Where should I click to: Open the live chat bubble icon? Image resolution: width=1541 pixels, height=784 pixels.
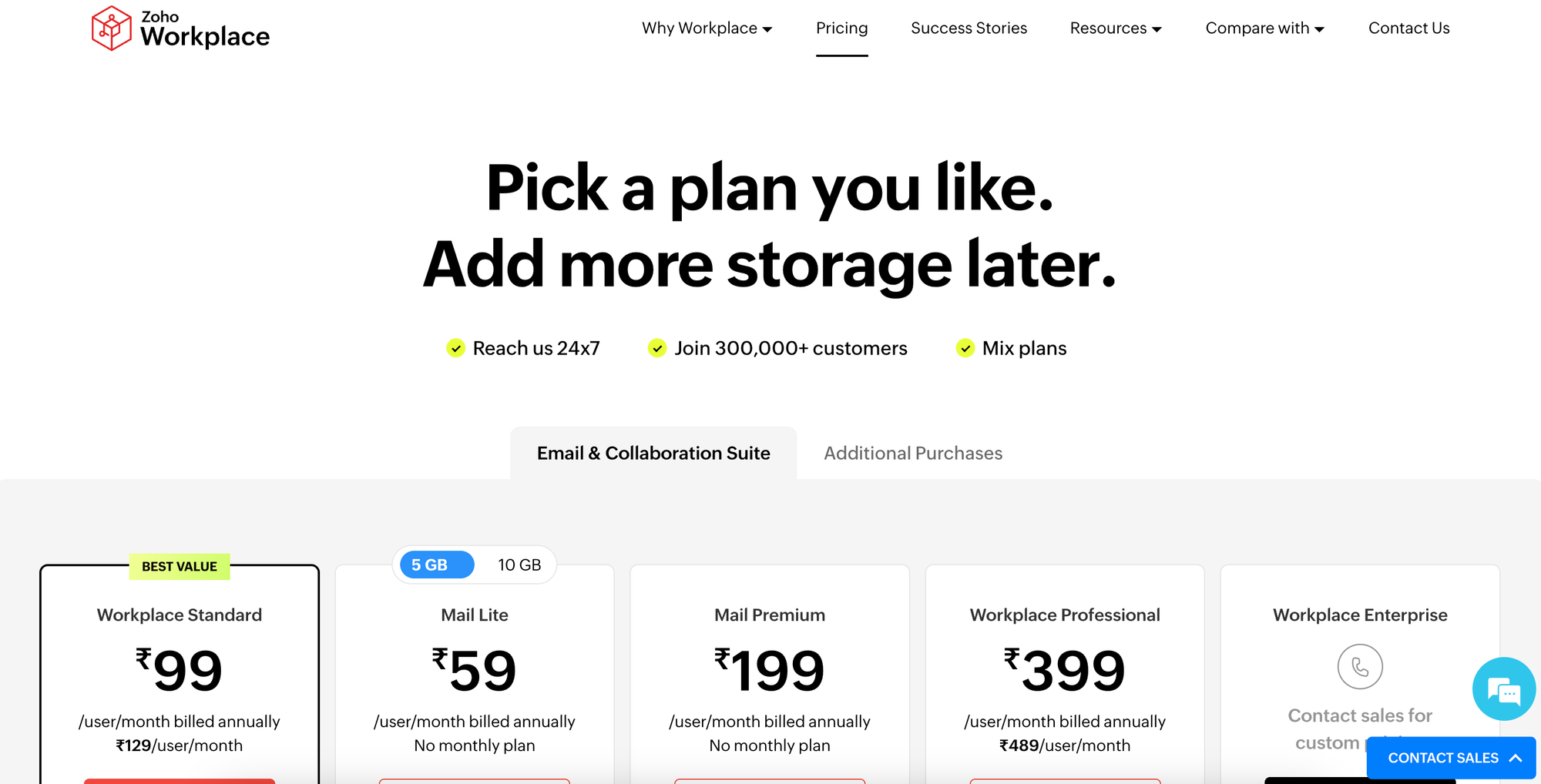(1503, 689)
